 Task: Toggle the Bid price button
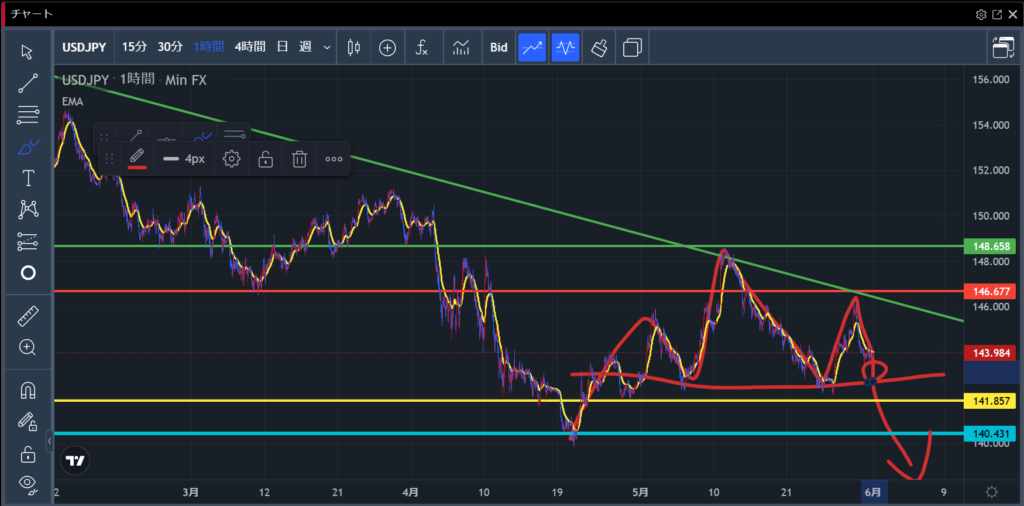[x=499, y=48]
